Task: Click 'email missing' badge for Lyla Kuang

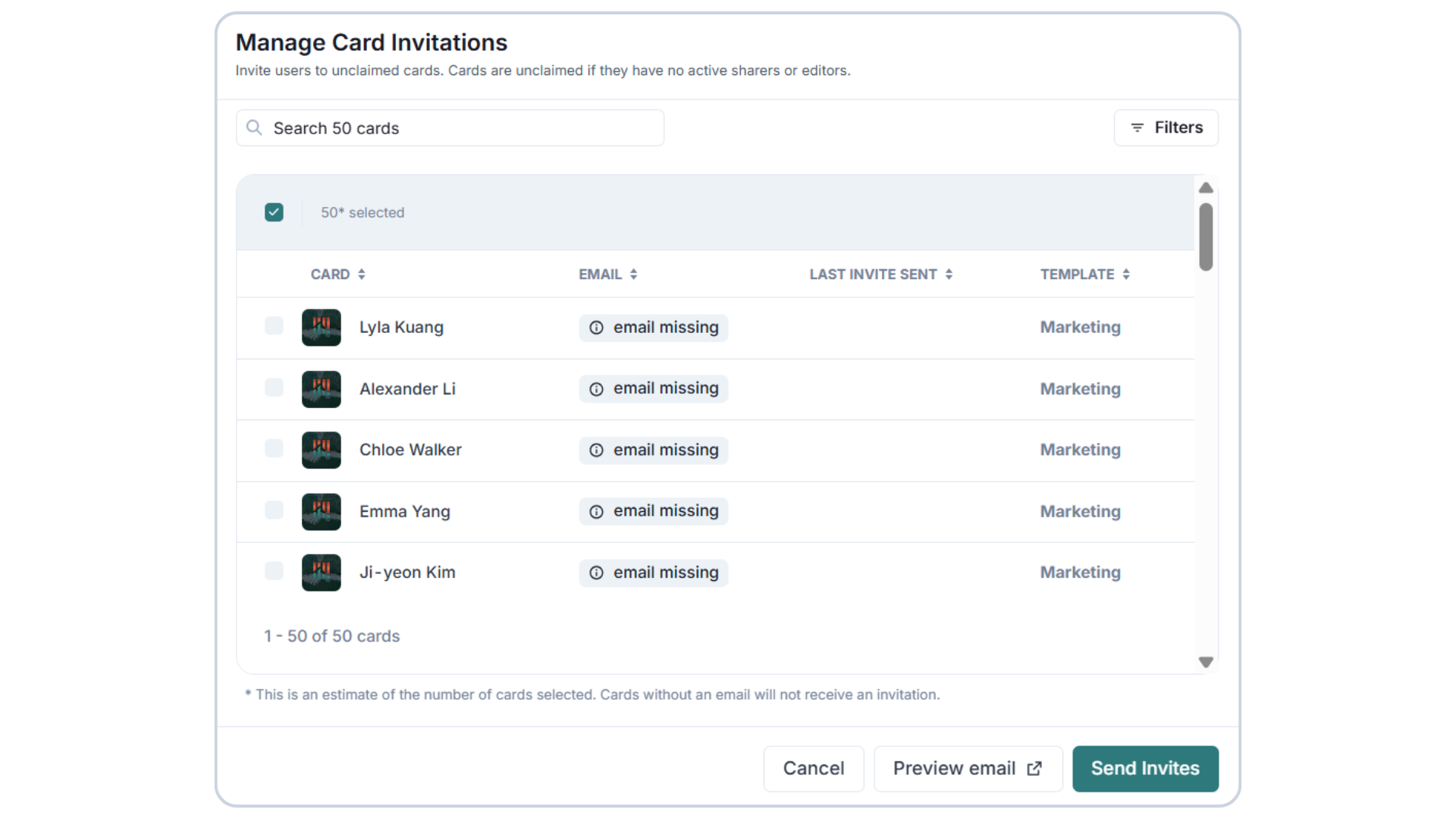Action: (654, 328)
